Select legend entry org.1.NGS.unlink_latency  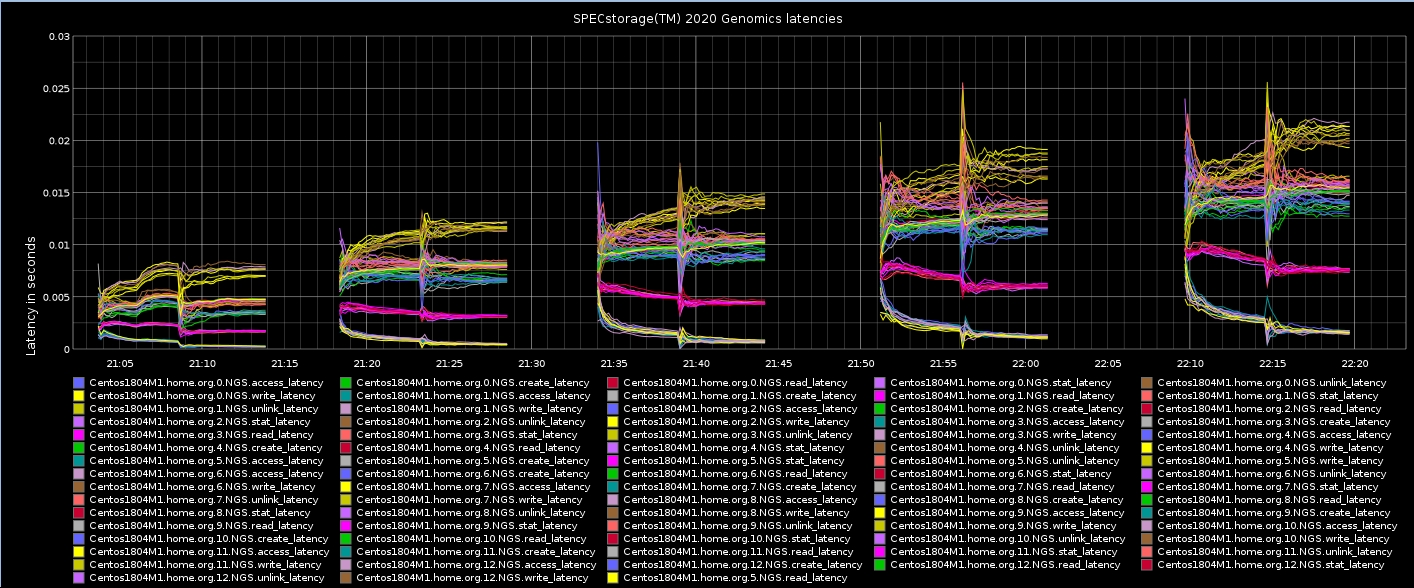point(197,409)
